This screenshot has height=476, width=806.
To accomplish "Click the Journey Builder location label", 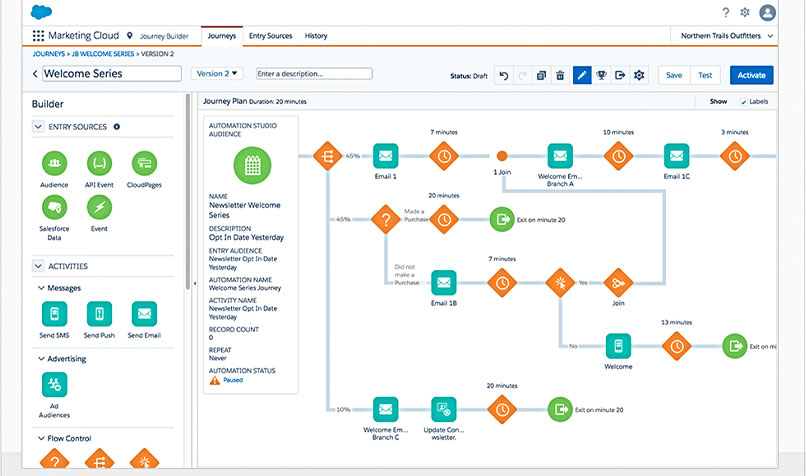I will [x=164, y=36].
